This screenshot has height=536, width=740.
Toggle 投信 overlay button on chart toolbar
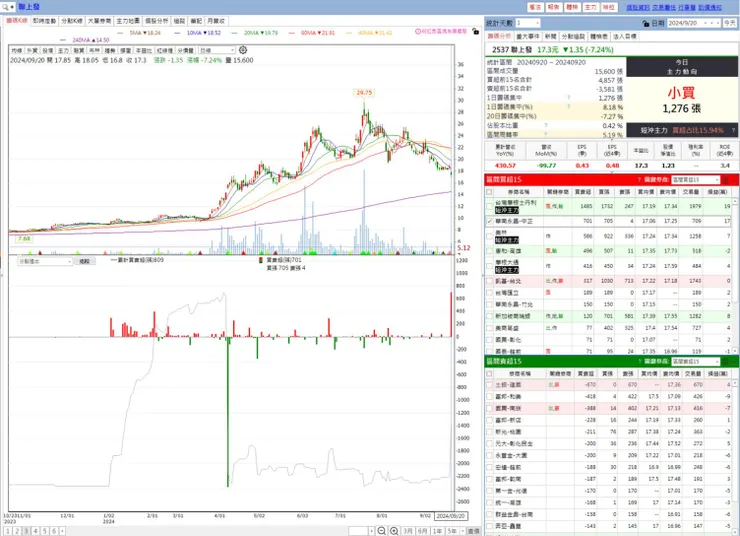click(48, 50)
